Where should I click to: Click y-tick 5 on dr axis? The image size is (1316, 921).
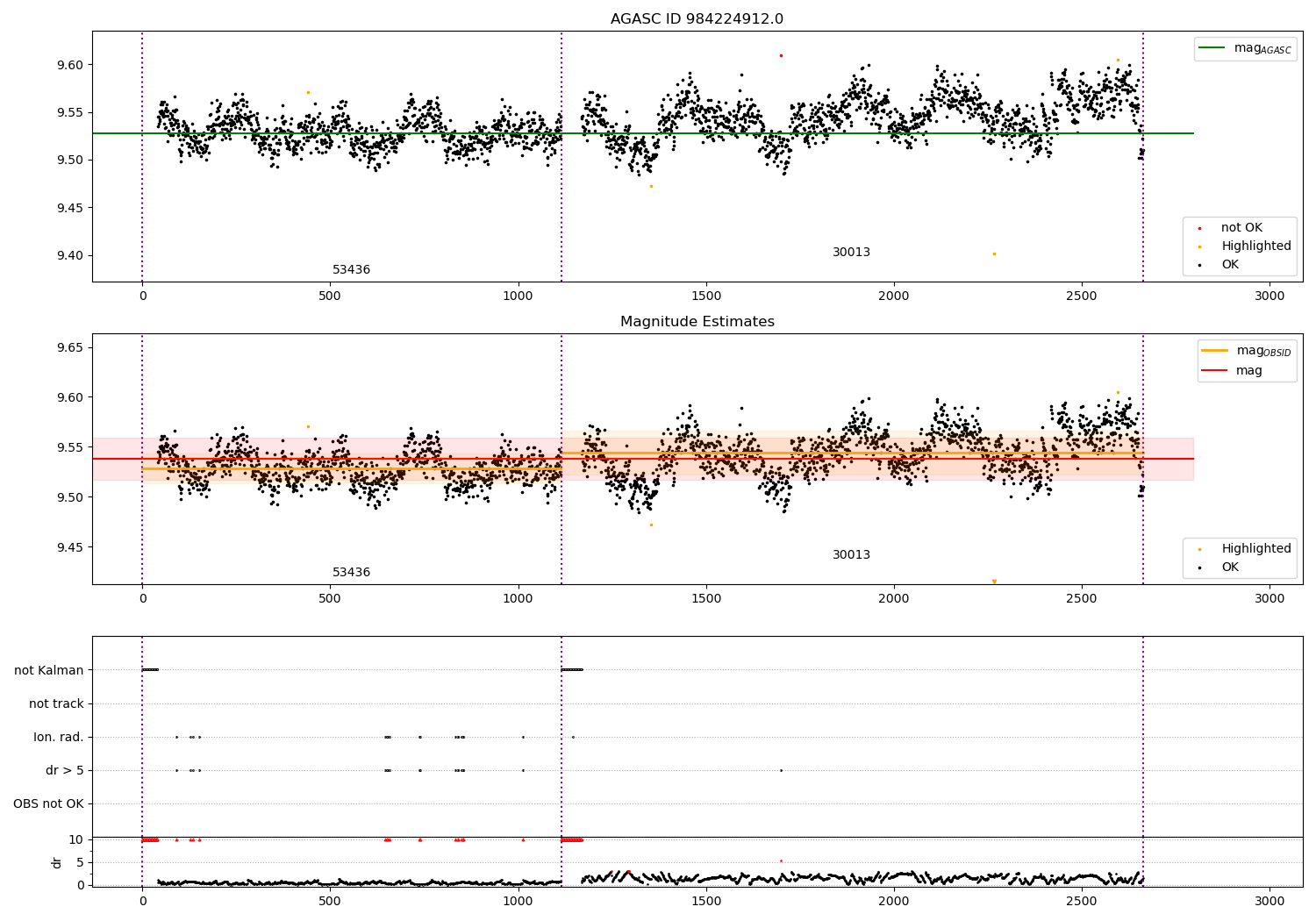[x=80, y=862]
